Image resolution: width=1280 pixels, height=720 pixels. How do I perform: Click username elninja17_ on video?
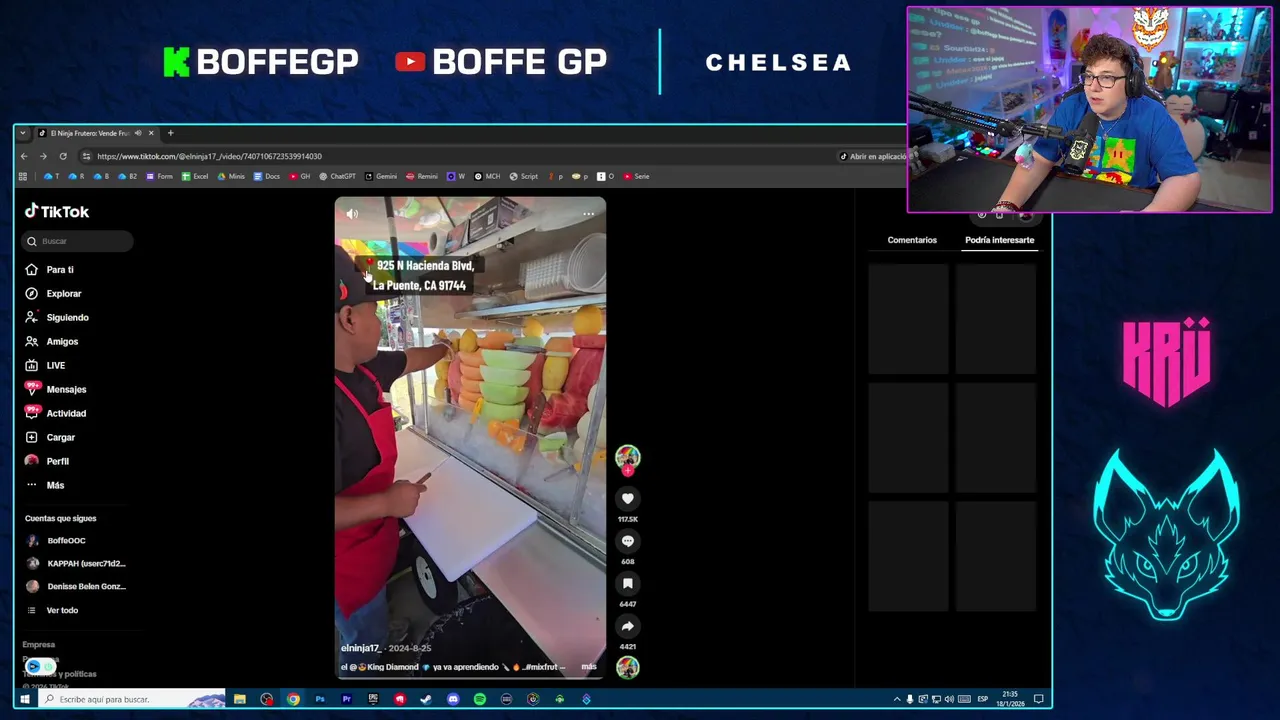360,648
